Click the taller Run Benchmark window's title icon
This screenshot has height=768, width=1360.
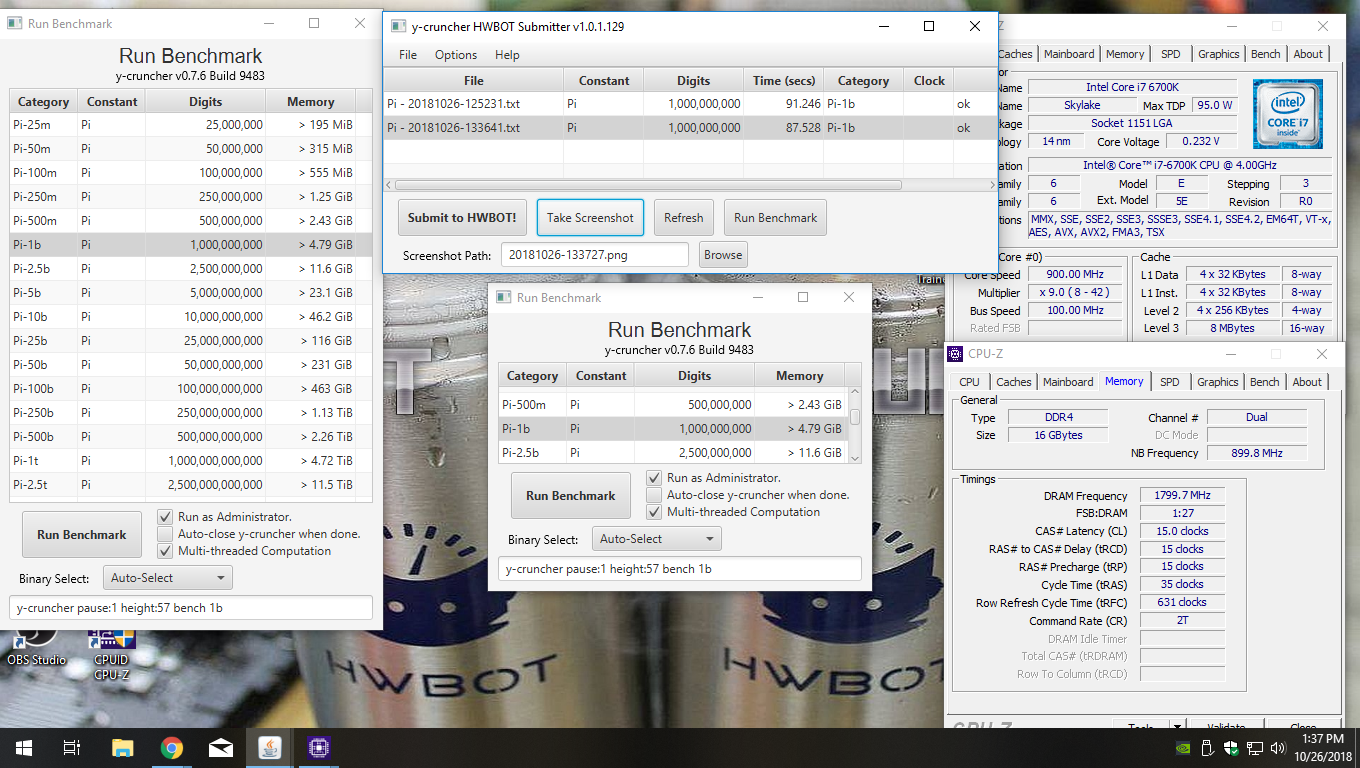tap(14, 23)
